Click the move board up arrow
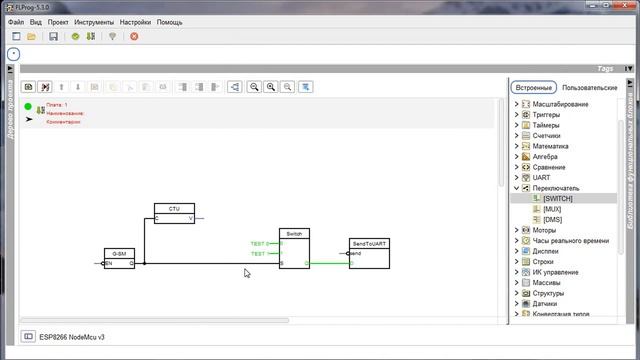 point(62,87)
